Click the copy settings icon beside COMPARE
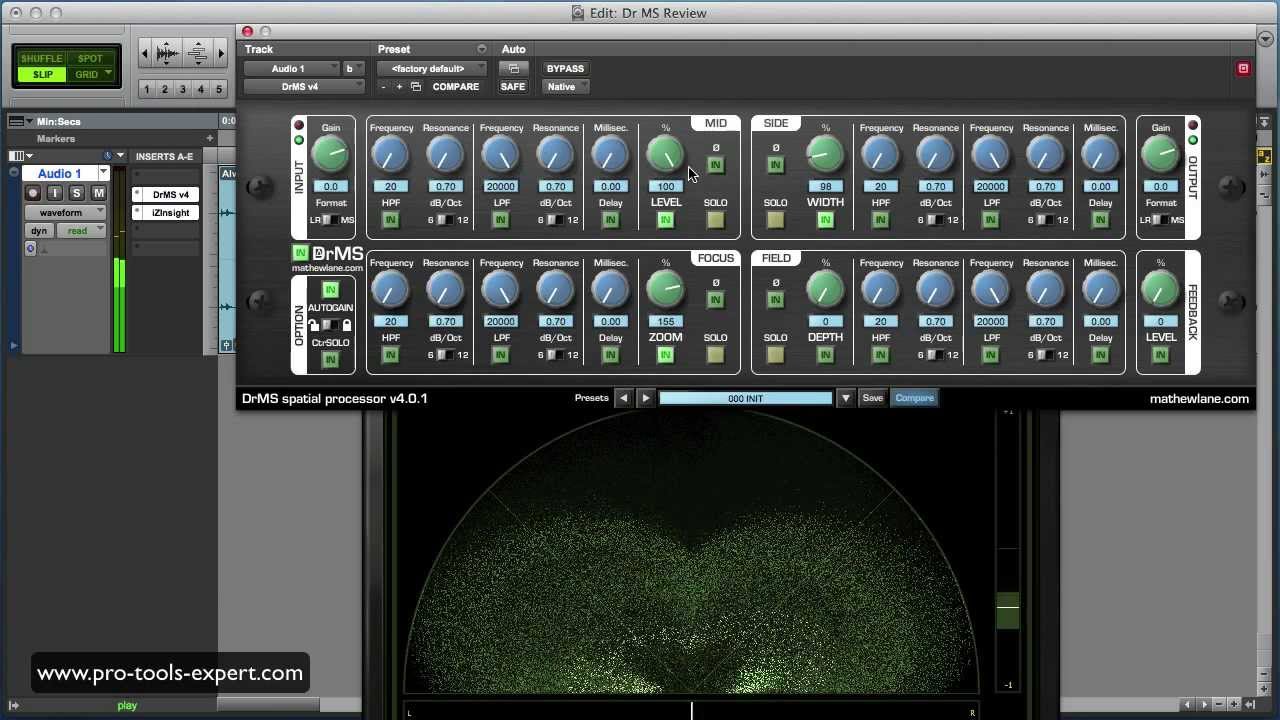Image resolution: width=1280 pixels, height=720 pixels. coord(416,87)
